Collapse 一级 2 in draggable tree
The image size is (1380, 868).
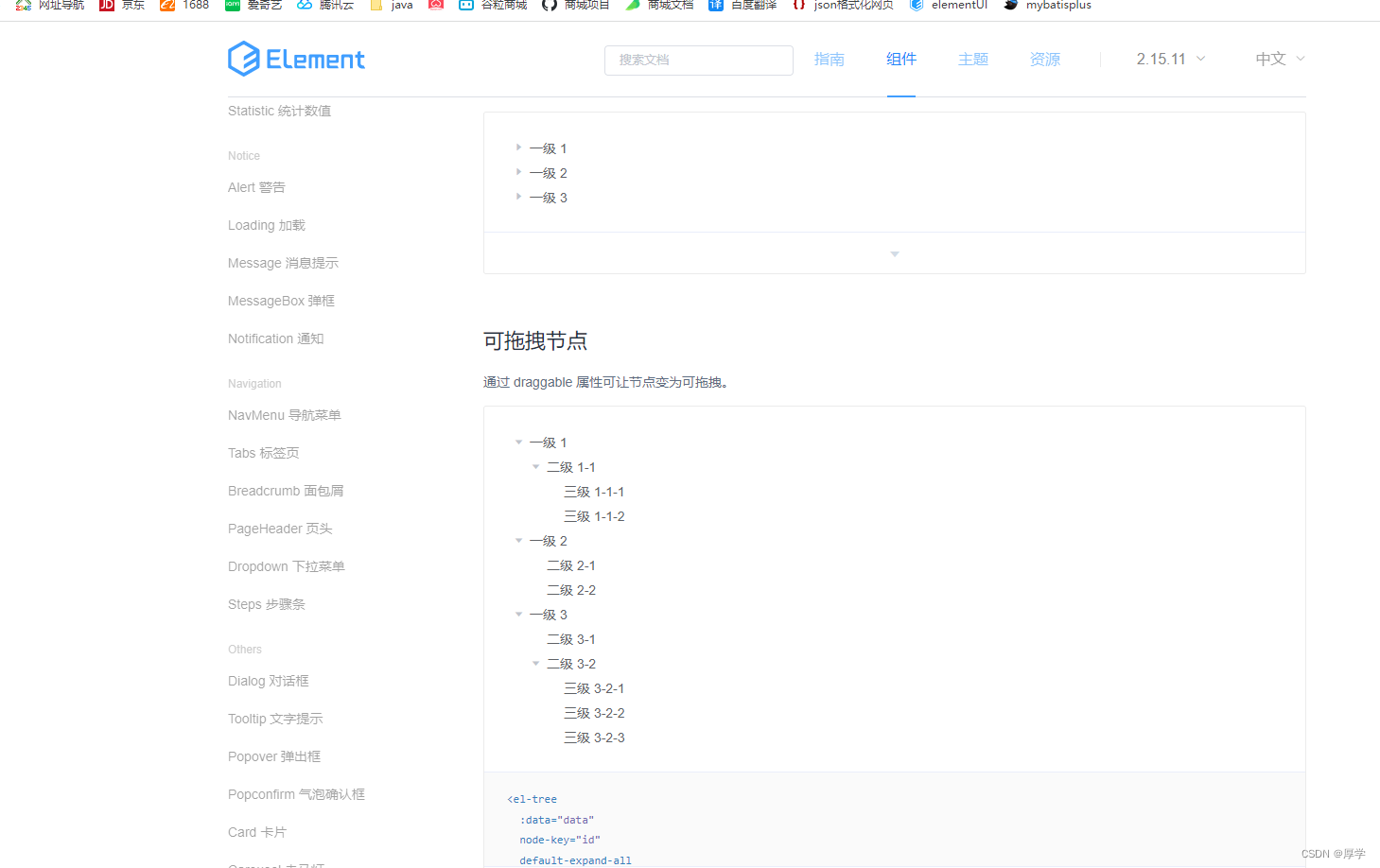pos(518,540)
